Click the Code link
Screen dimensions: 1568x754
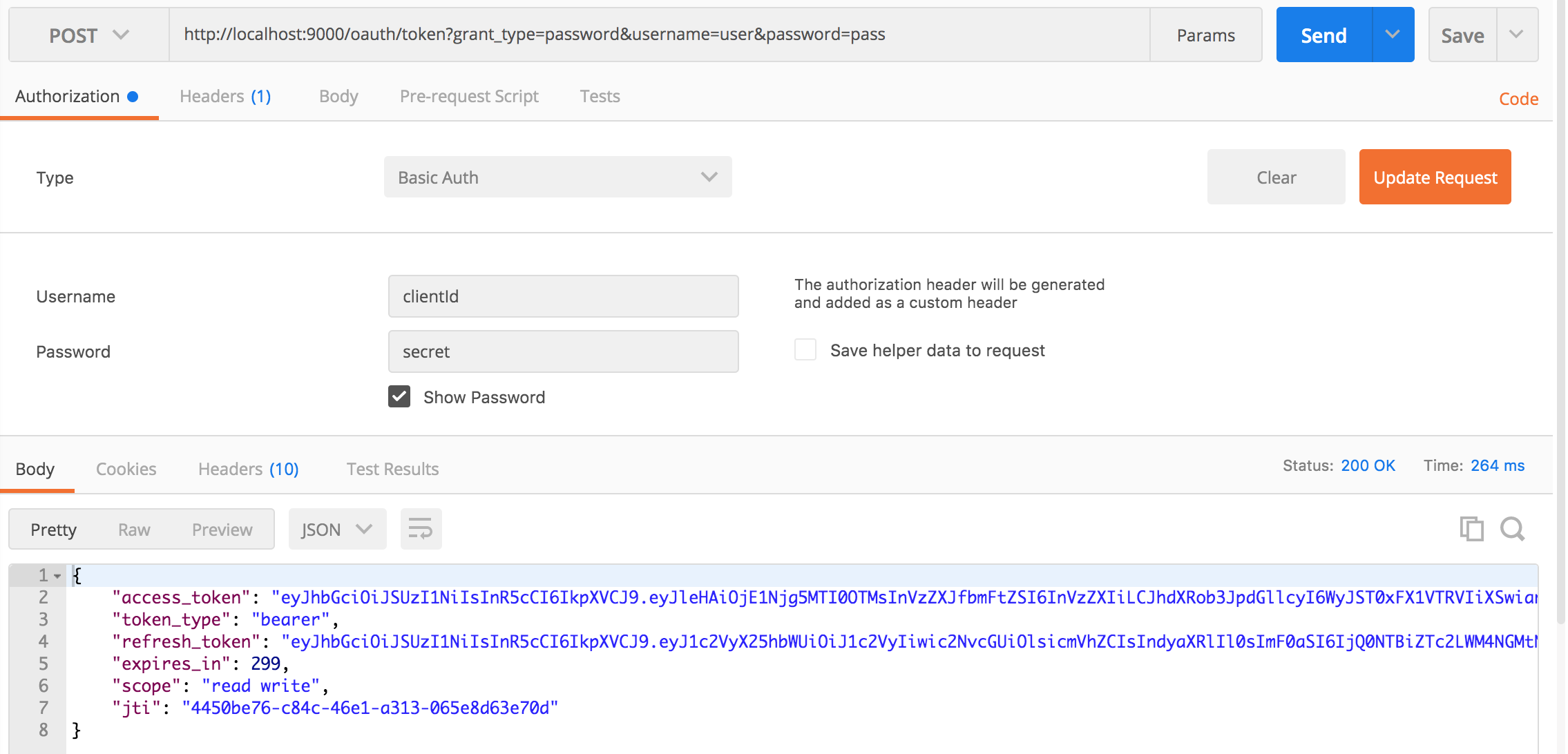(x=1518, y=99)
